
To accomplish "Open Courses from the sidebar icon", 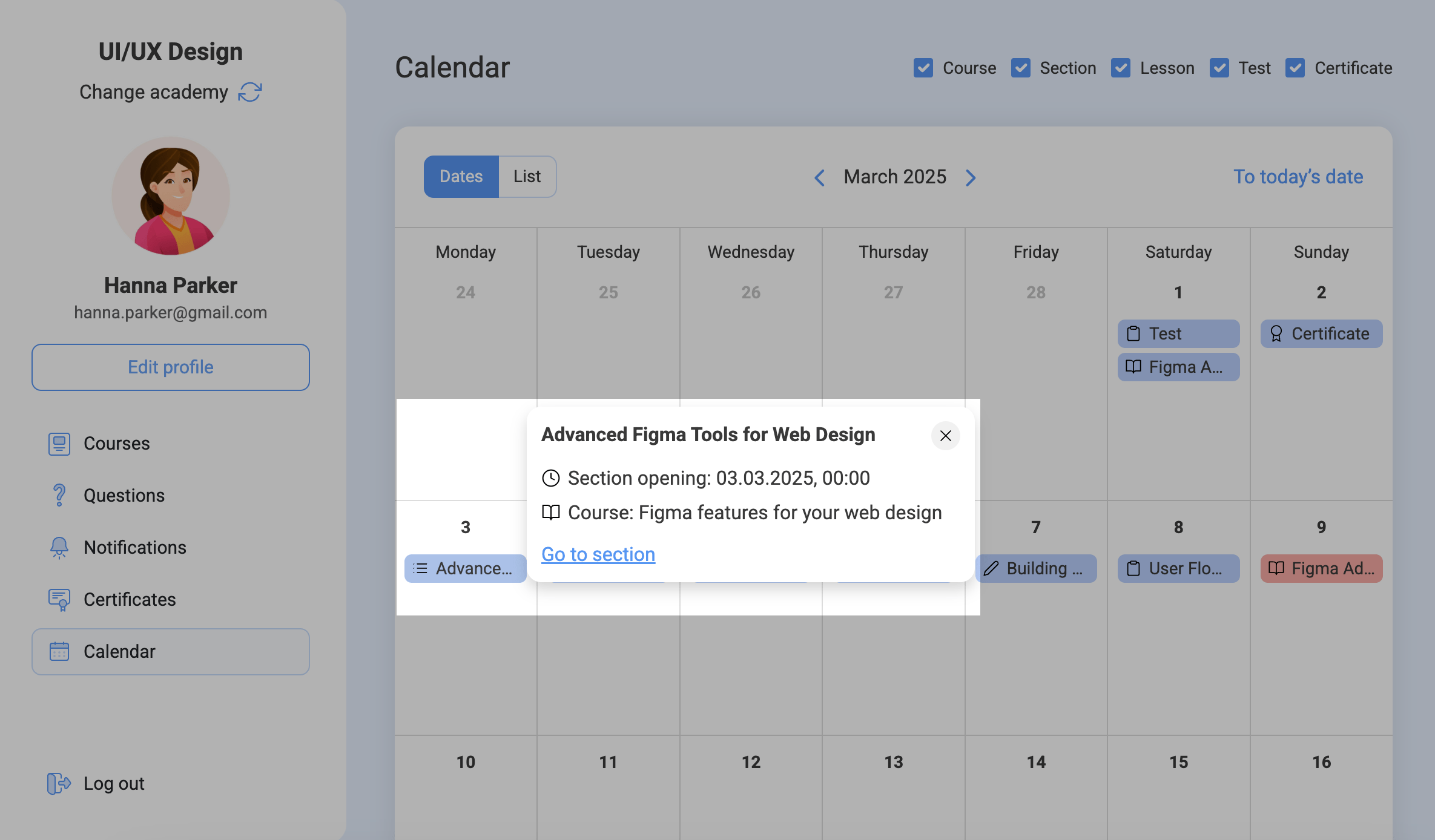I will (x=59, y=444).
